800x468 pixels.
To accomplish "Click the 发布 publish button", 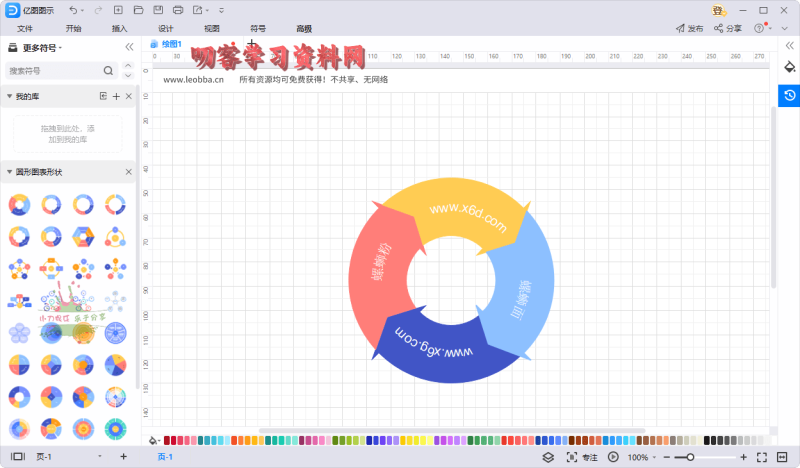I will pos(689,29).
